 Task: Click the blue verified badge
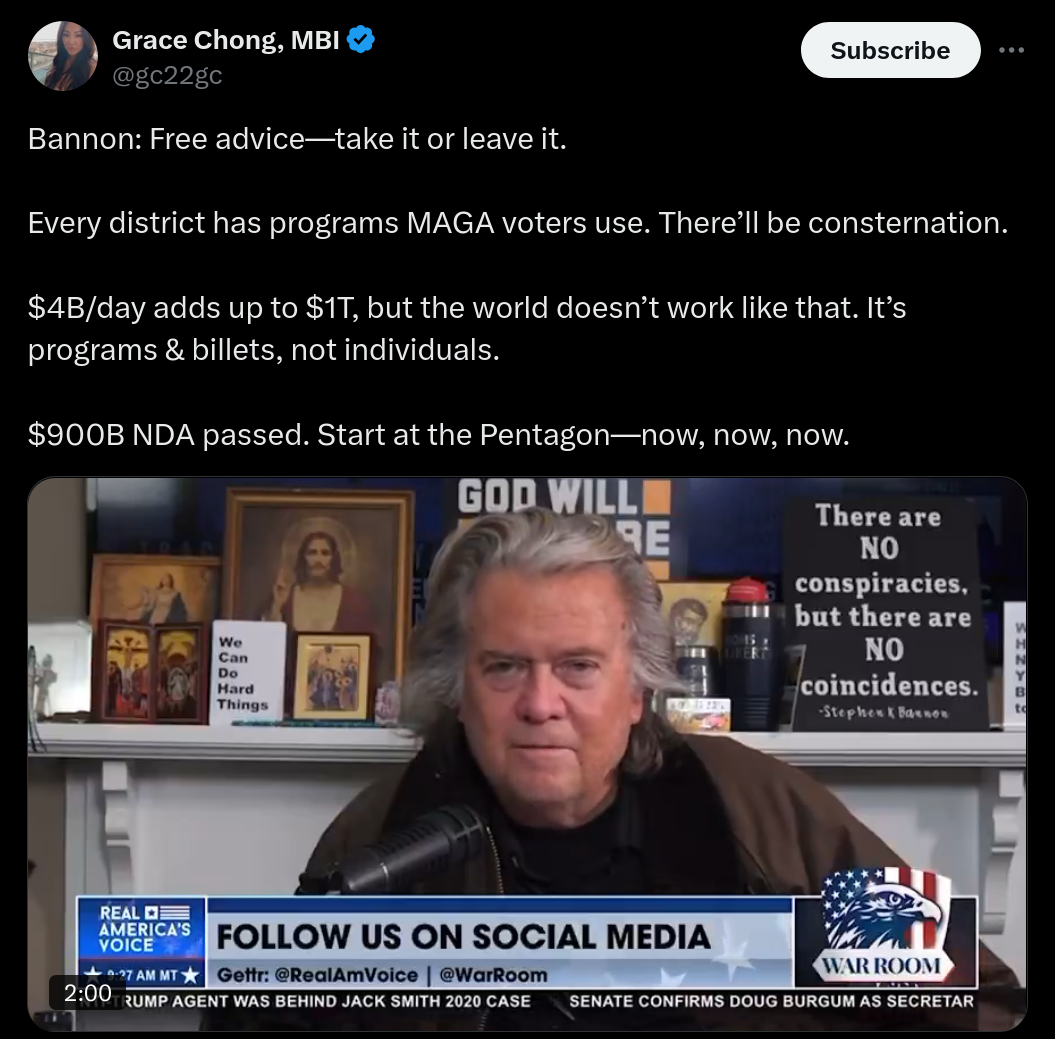coord(361,40)
